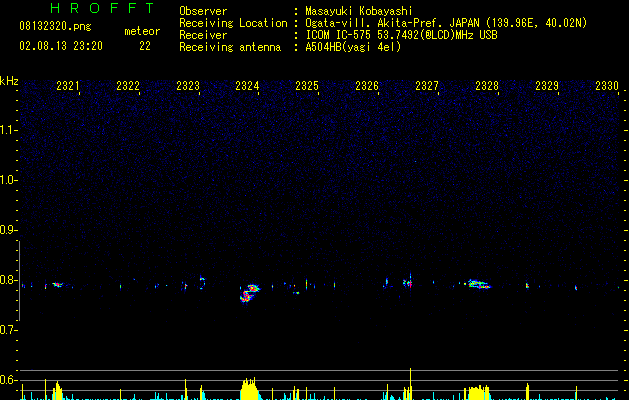Click the HROFFT title text

tap(102, 8)
